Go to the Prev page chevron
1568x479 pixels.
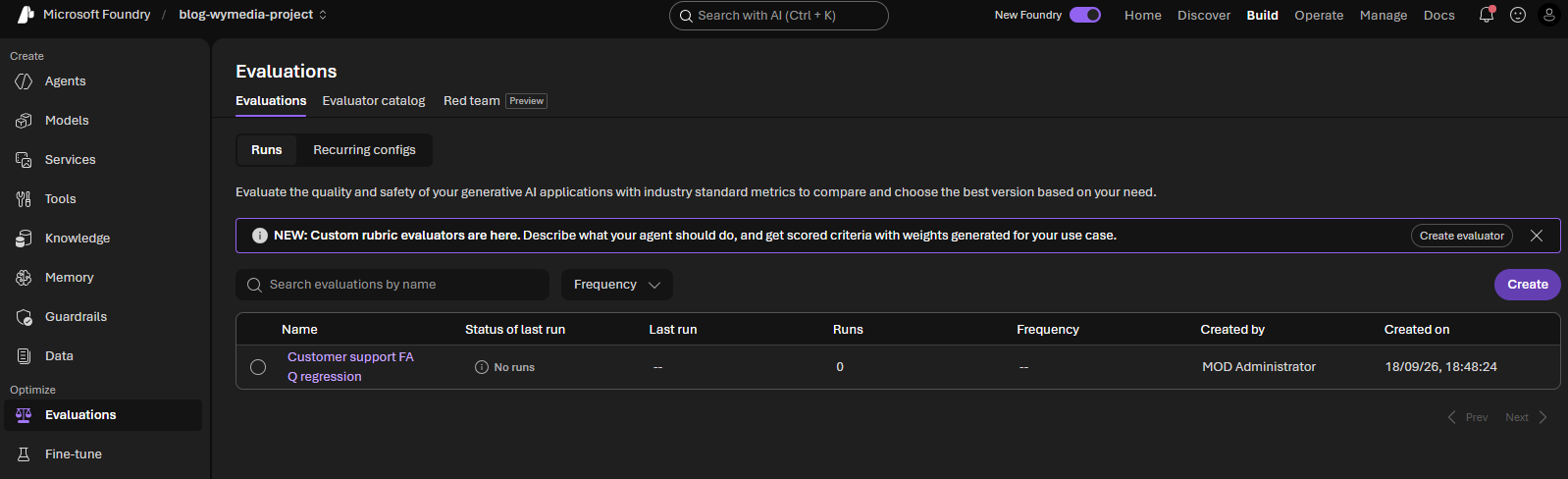pyautogui.click(x=1452, y=417)
